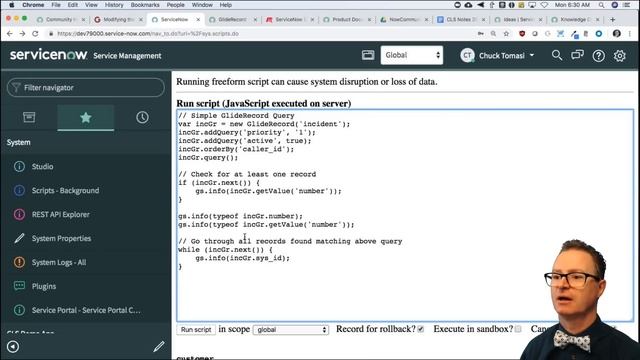
Task: Open macOS Spotlight search
Action: click(x=601, y=5)
